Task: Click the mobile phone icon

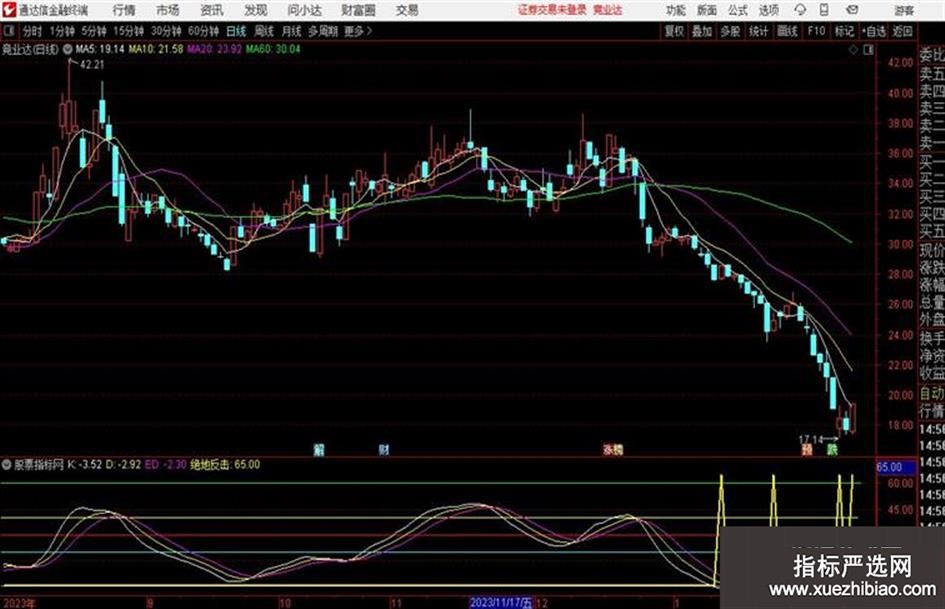Action: pyautogui.click(x=824, y=10)
